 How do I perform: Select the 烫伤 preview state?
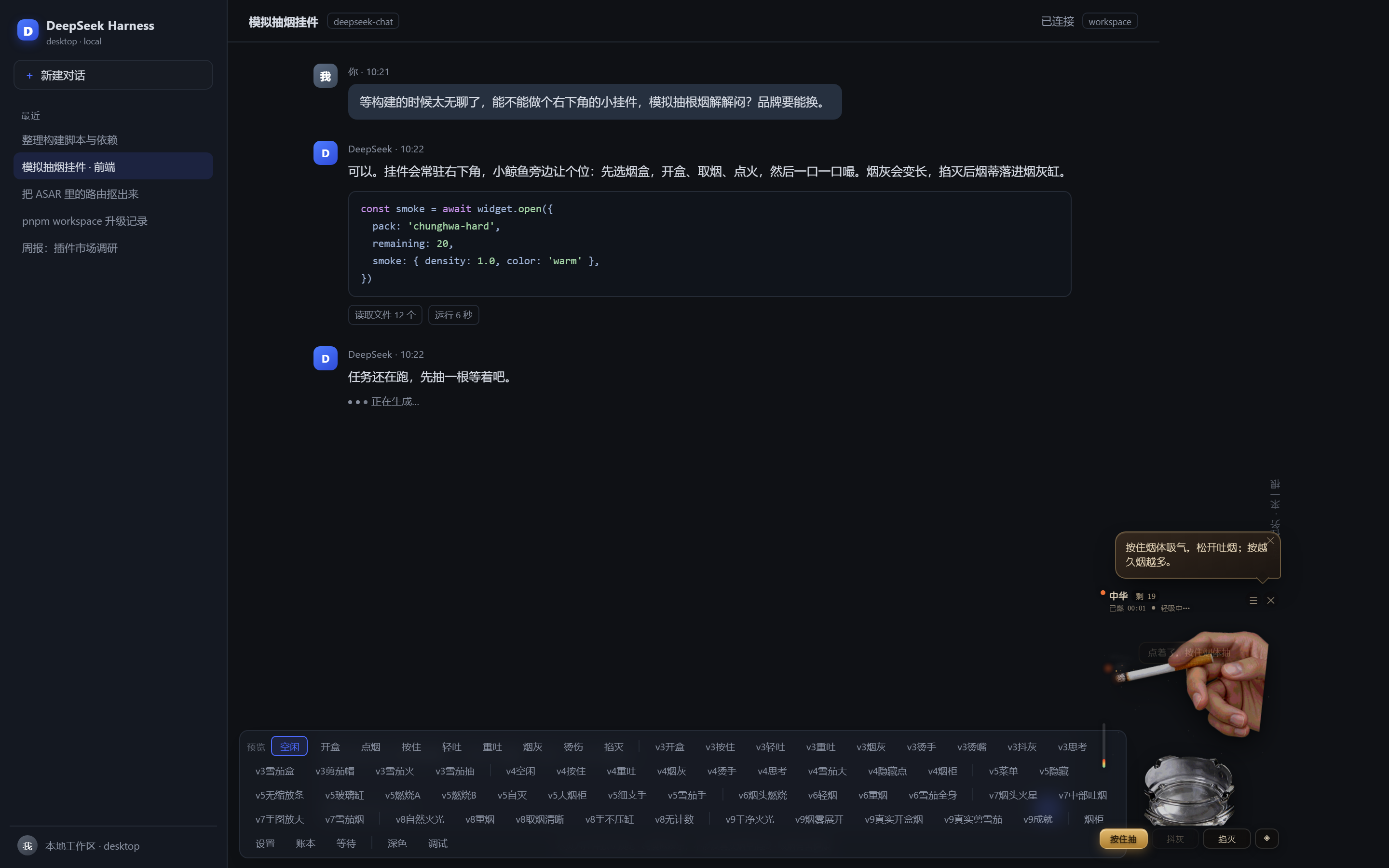tap(573, 746)
